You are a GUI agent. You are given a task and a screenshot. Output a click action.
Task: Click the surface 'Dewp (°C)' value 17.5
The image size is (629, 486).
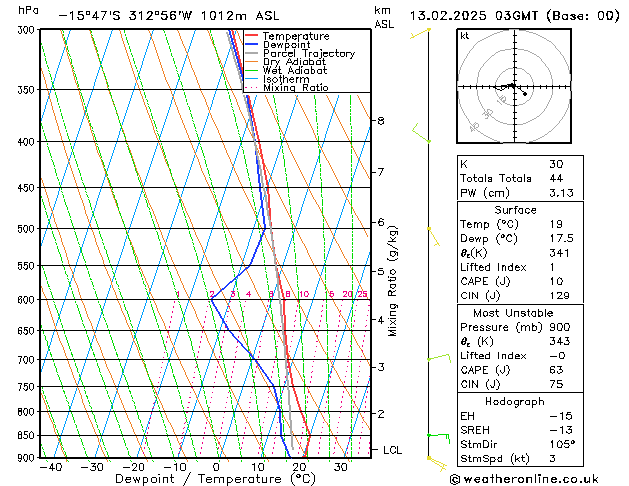click(x=562, y=239)
